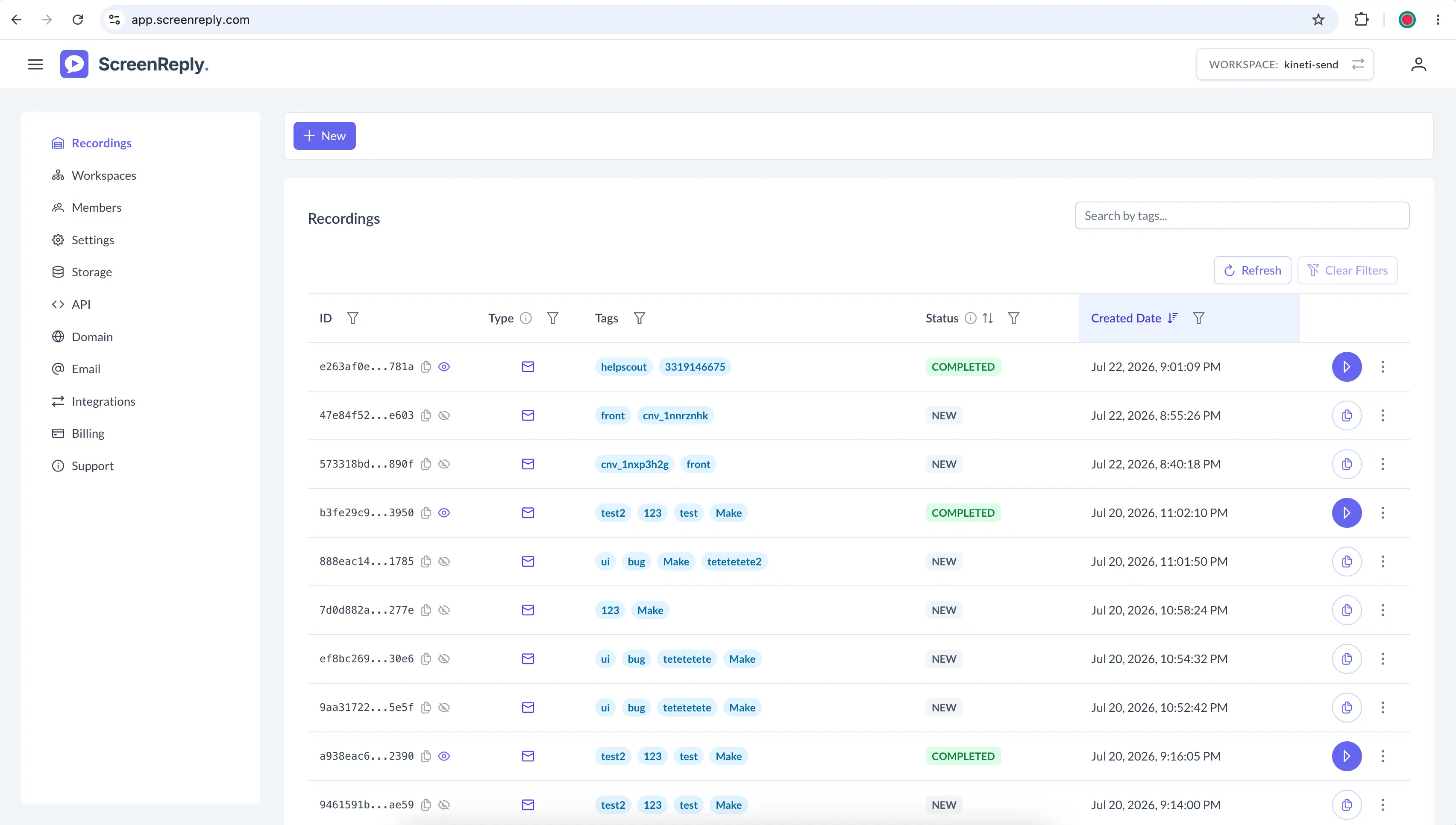Copy link for 47e84f52...e603 row

pos(1347,415)
